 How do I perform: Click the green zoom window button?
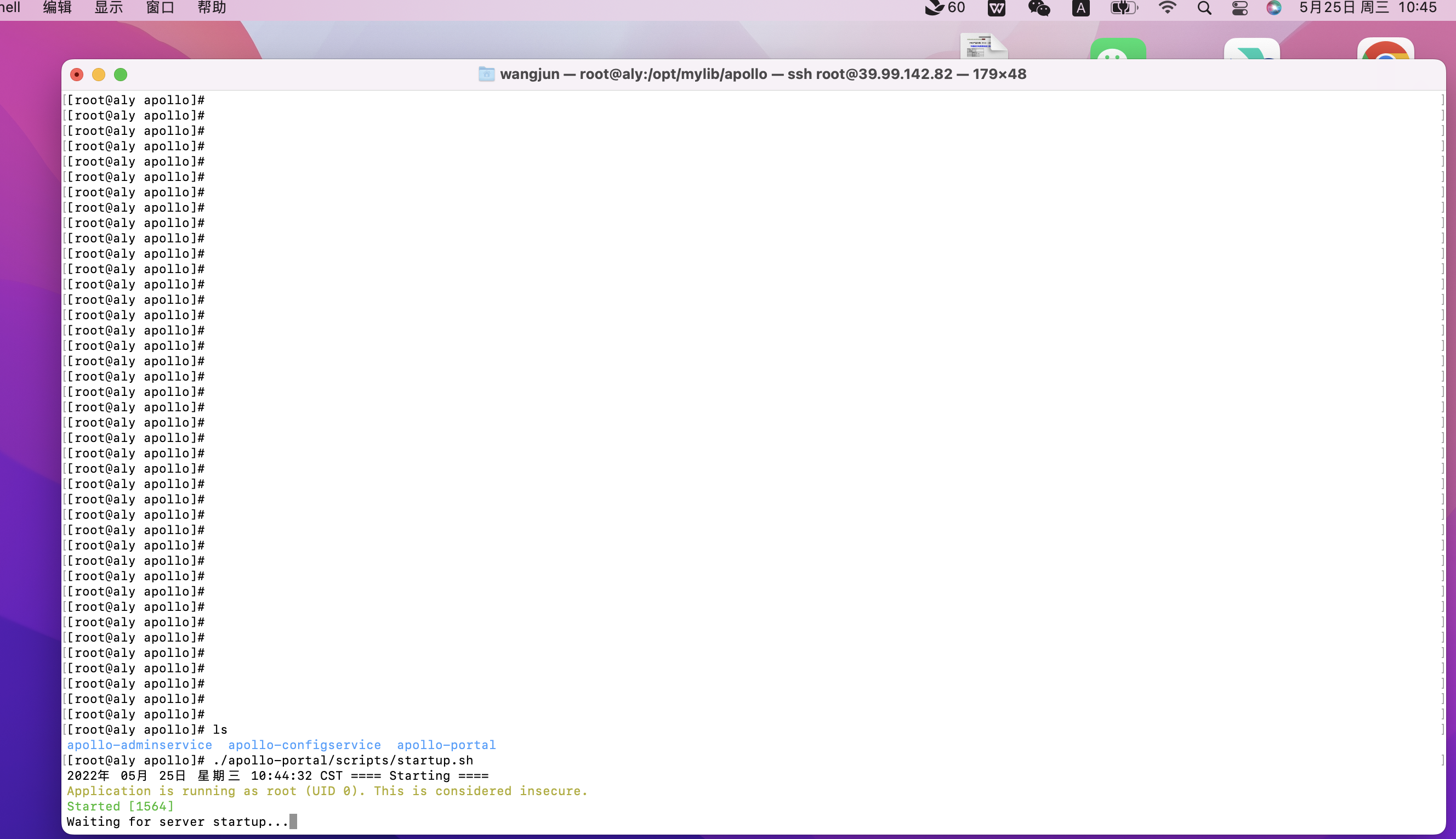tap(121, 75)
